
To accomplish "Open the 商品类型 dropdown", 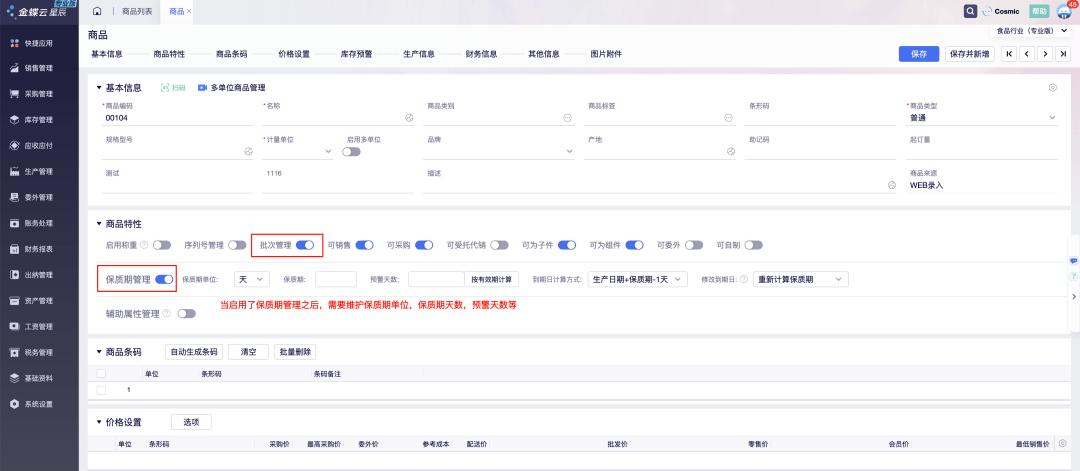I will pyautogui.click(x=982, y=118).
